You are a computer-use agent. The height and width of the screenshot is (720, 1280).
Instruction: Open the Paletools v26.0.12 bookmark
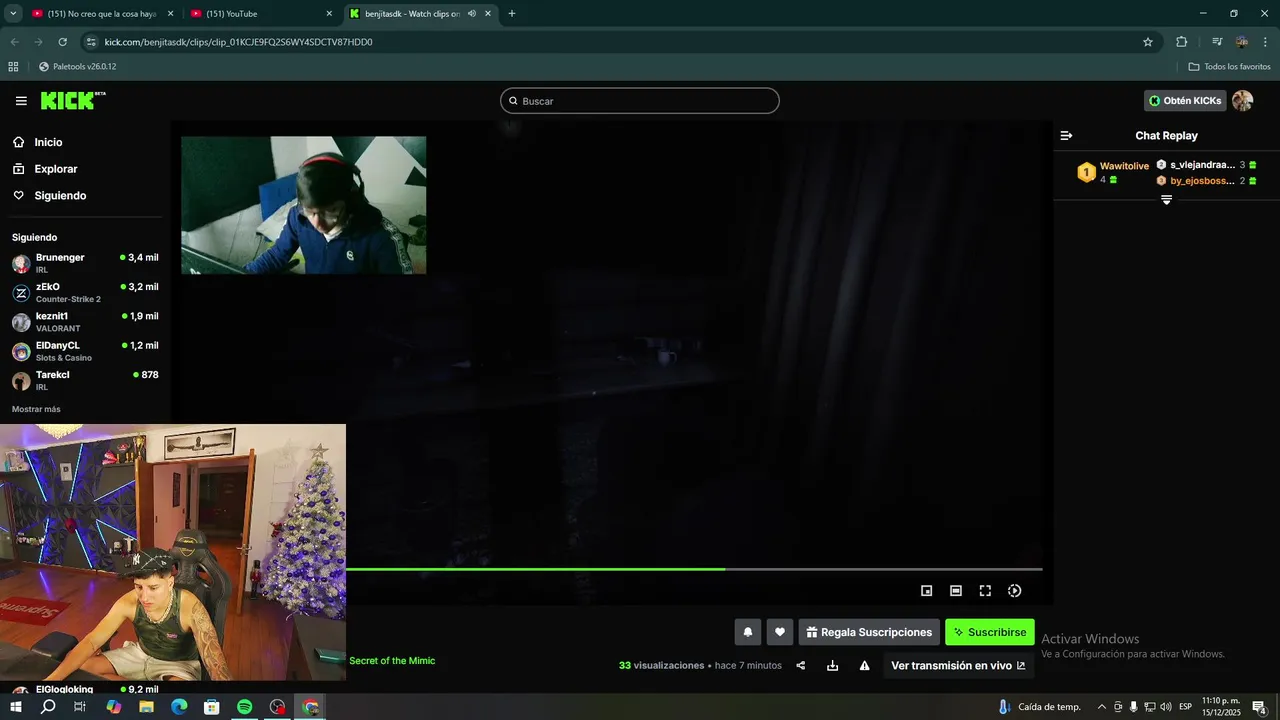point(78,67)
